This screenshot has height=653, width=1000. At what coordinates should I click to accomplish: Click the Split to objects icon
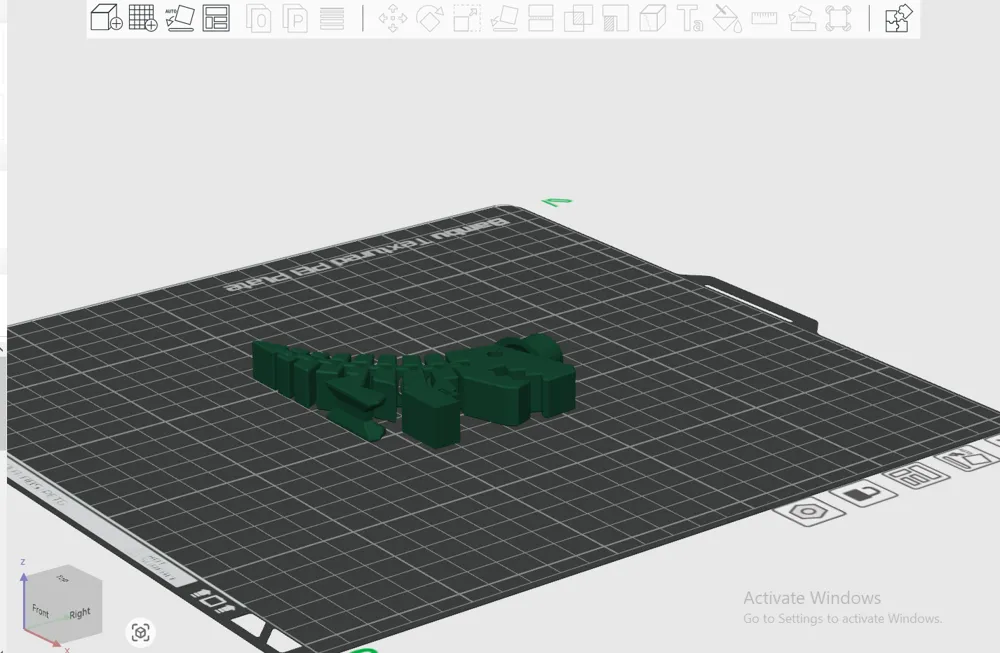(258, 19)
